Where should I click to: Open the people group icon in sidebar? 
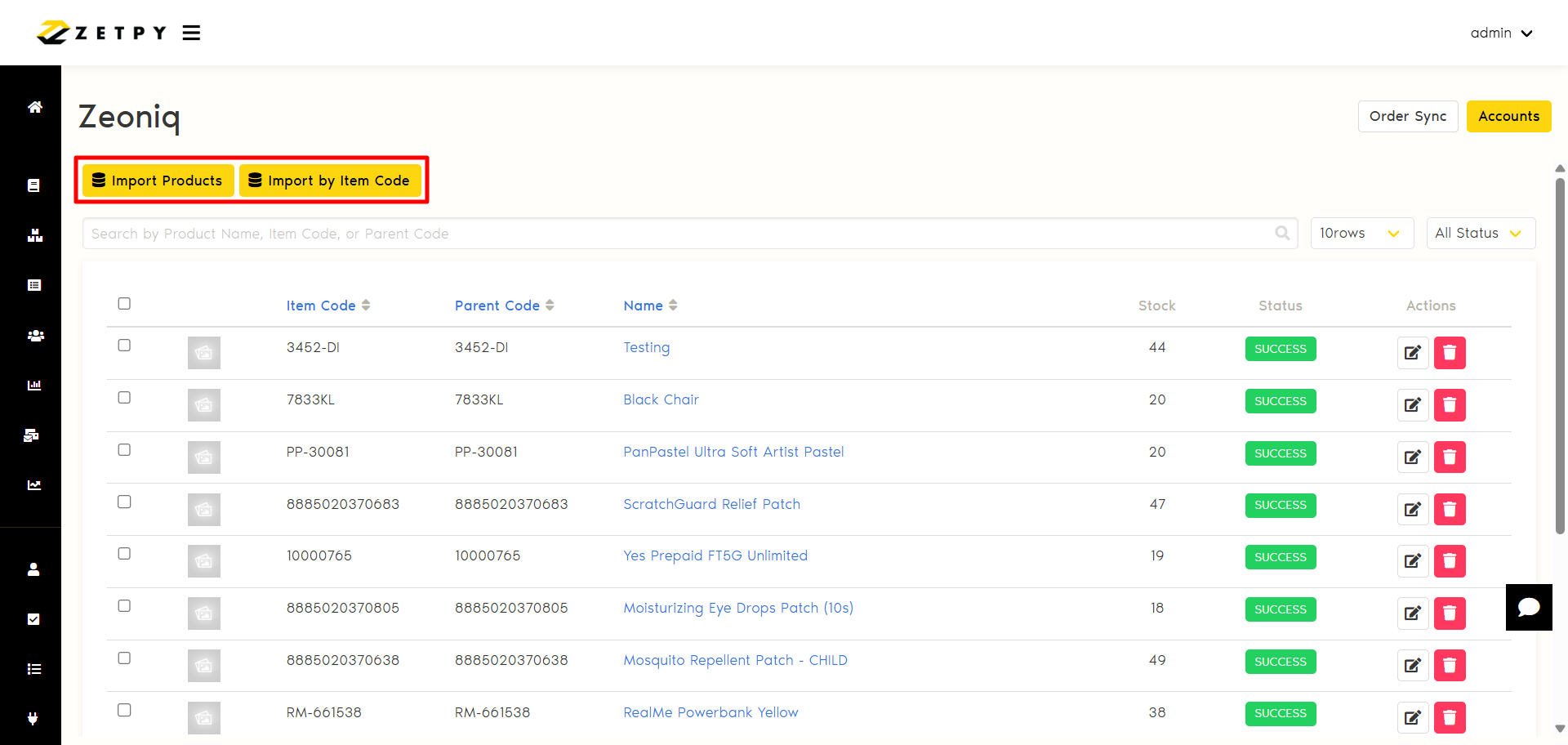(35, 336)
